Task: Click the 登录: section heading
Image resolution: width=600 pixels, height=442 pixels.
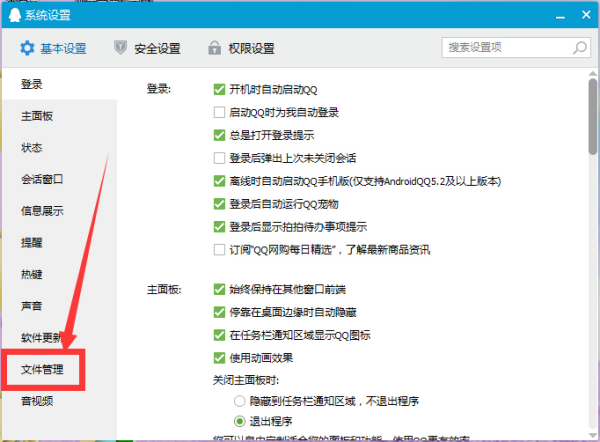Action: click(159, 89)
